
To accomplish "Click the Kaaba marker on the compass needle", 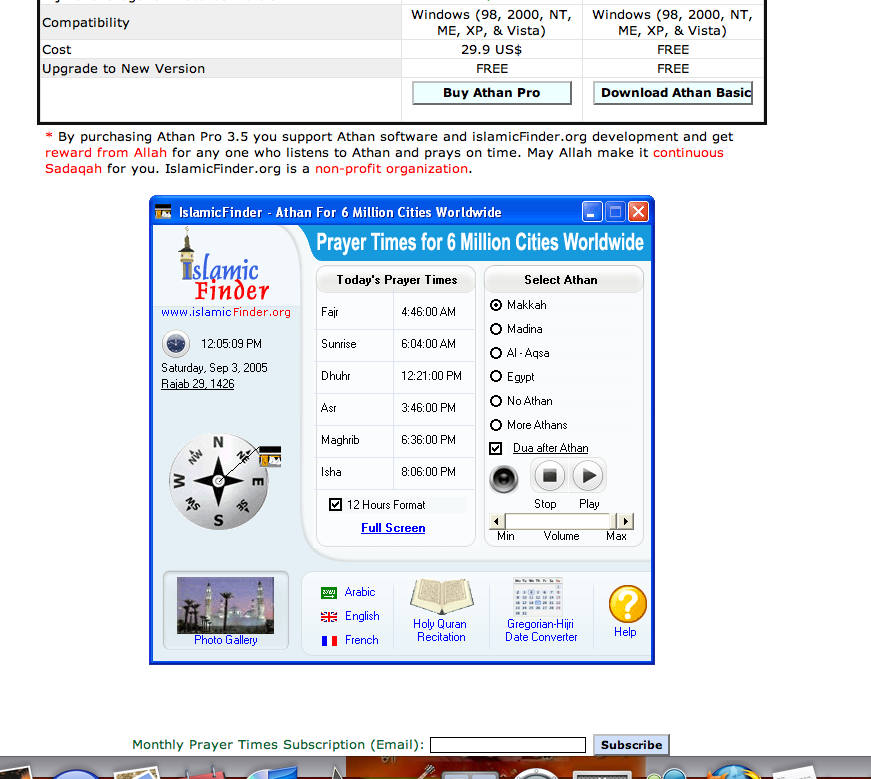I will pos(271,456).
